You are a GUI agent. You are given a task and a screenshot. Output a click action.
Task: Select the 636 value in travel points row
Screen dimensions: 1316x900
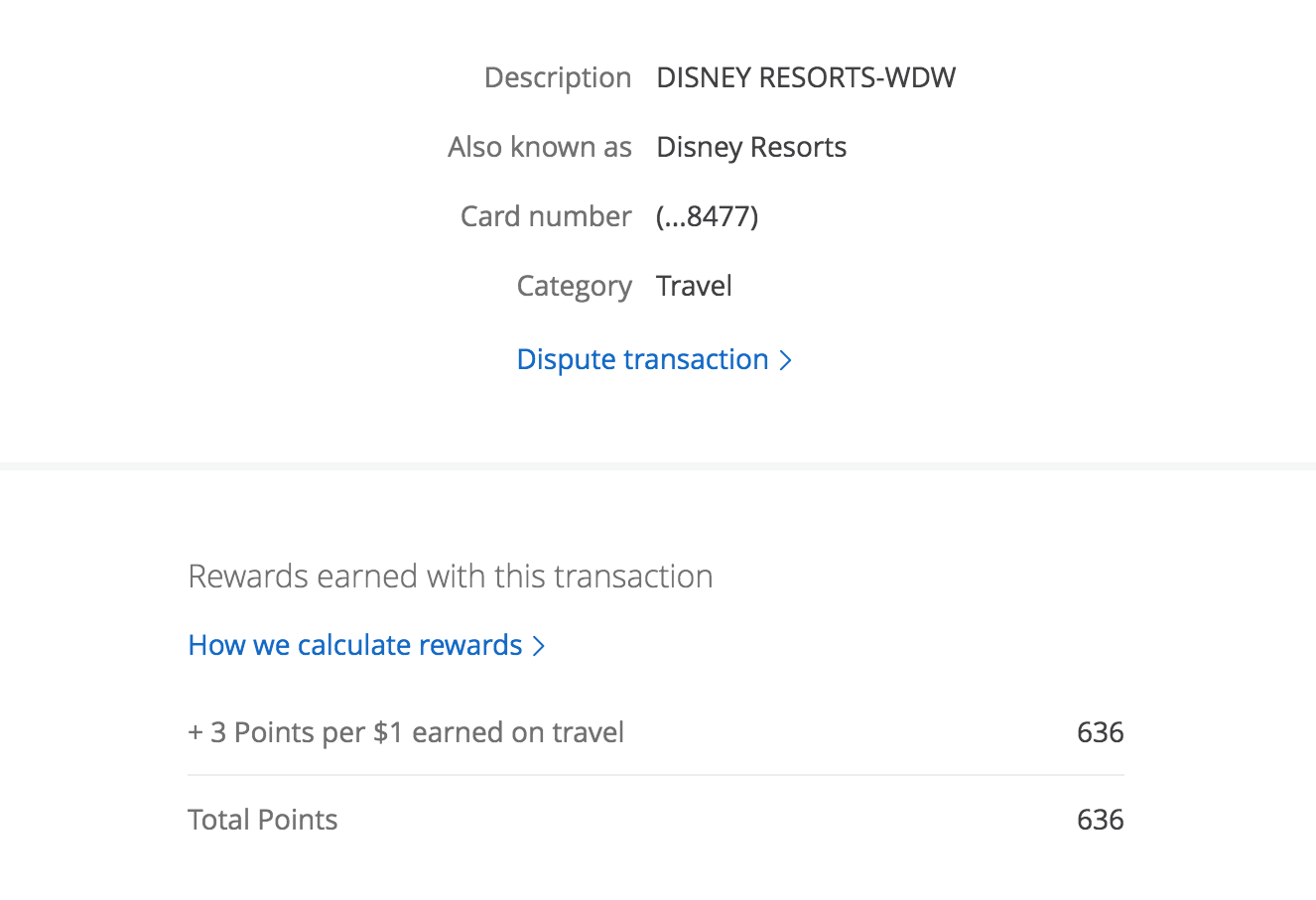[x=1100, y=732]
